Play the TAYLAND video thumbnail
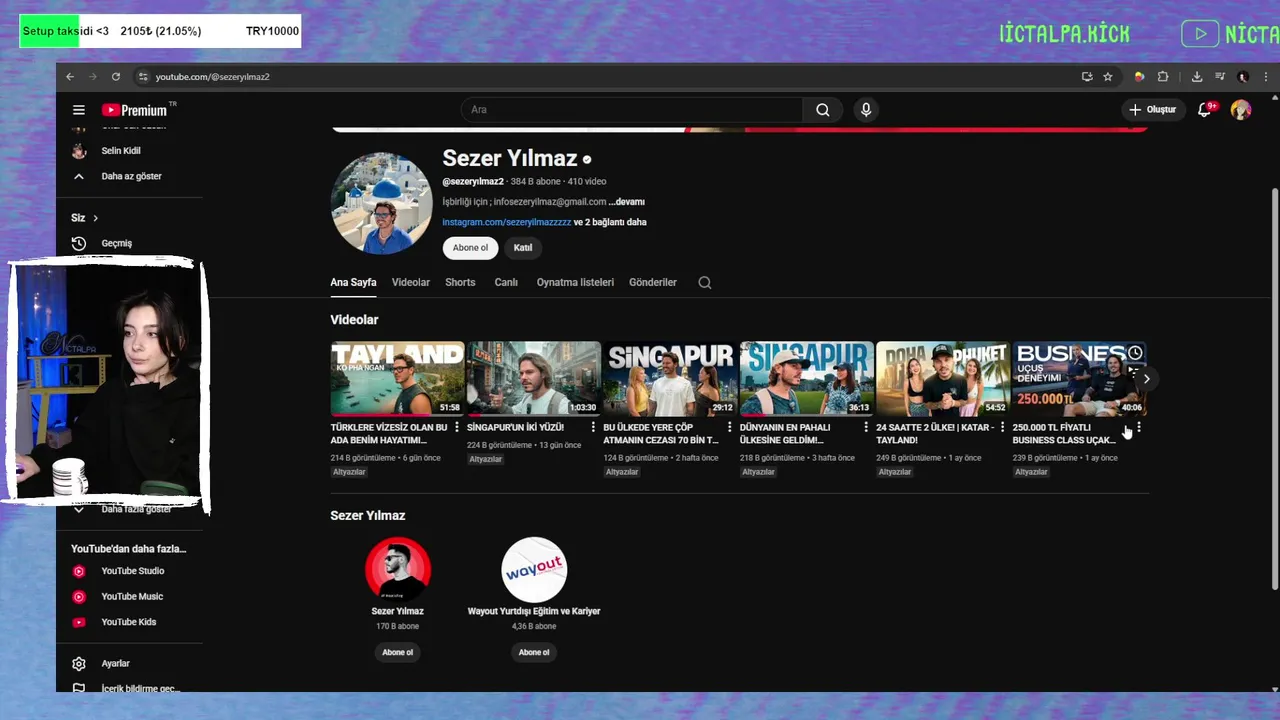This screenshot has height=720, width=1280. [x=397, y=379]
